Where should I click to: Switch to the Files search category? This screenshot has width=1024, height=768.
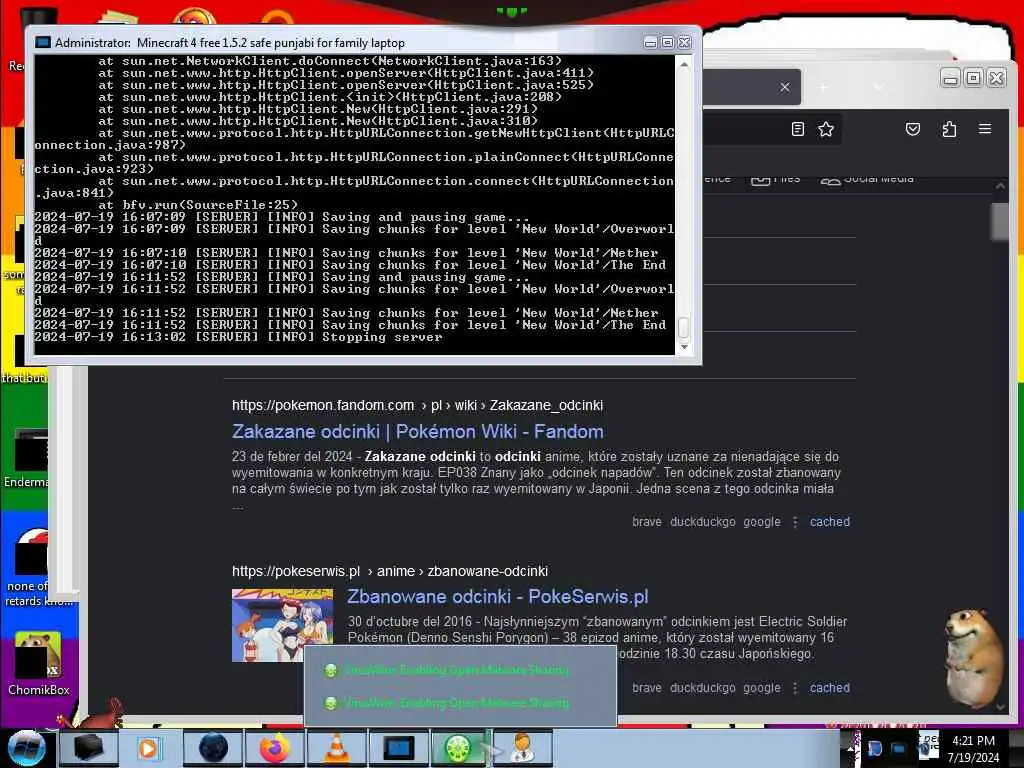point(775,178)
